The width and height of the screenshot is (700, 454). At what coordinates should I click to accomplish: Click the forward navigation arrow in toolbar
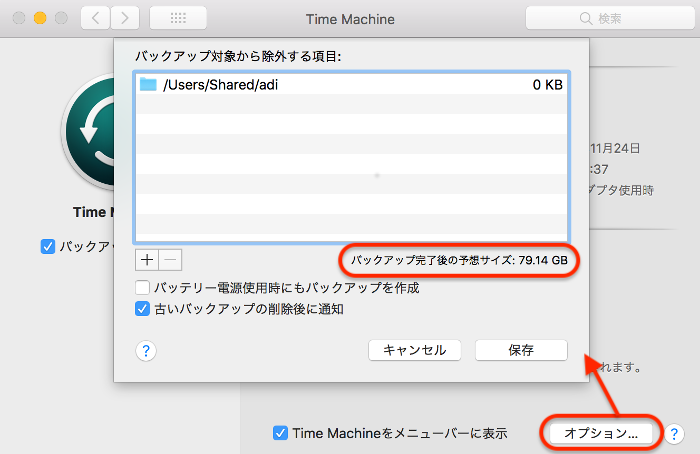pyautogui.click(x=125, y=18)
